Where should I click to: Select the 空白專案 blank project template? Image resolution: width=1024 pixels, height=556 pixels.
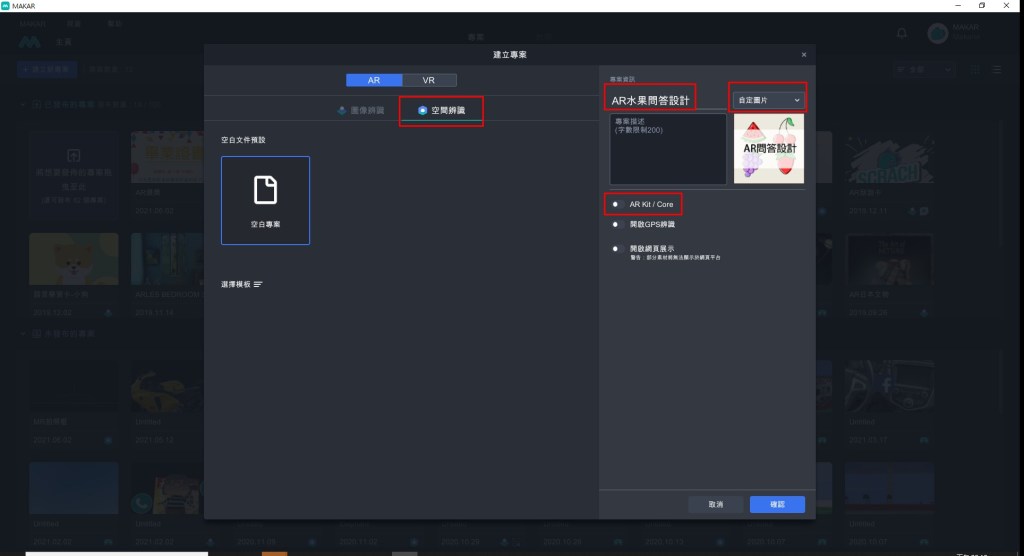pos(265,200)
